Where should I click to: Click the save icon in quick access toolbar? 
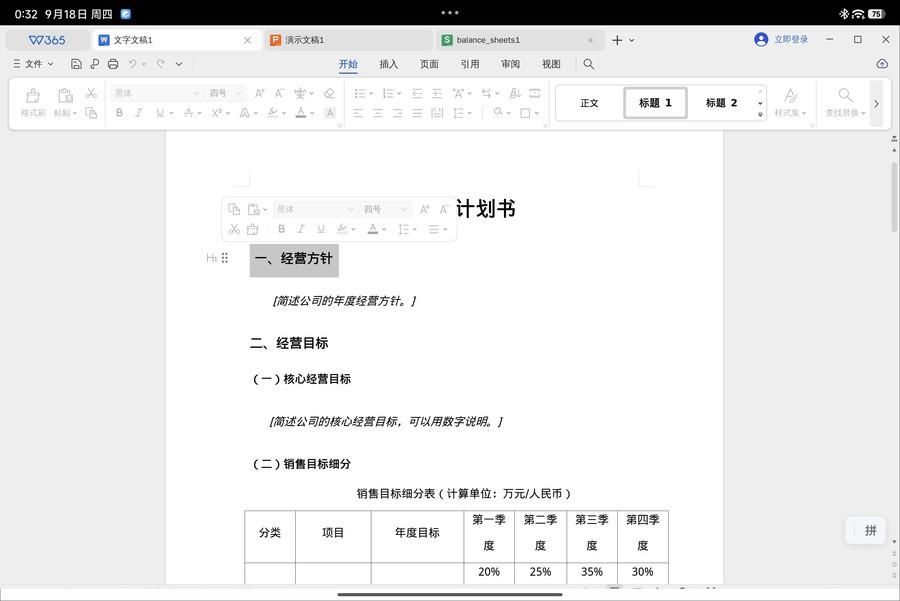tap(77, 64)
